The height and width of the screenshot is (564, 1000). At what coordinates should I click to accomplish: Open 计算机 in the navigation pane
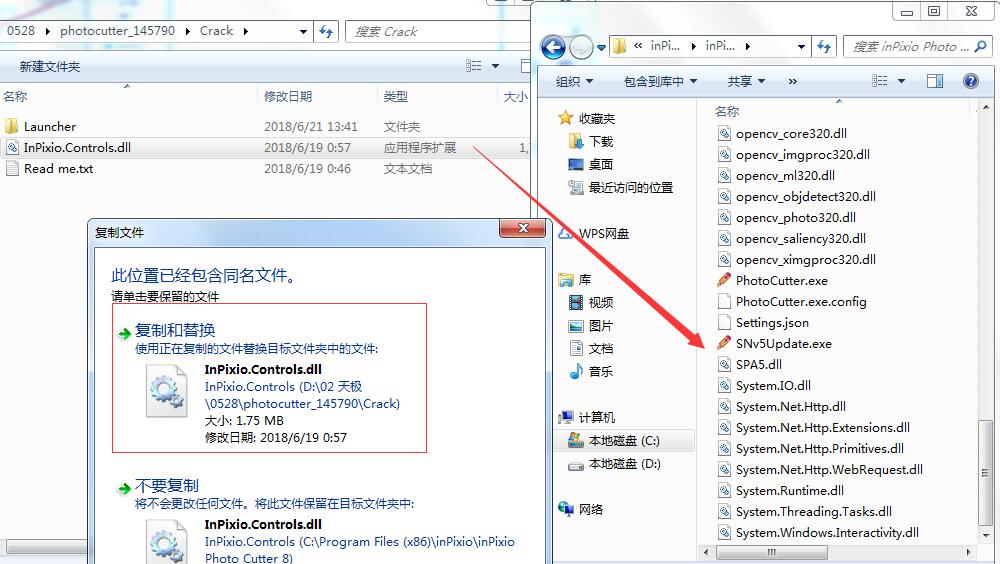(596, 417)
